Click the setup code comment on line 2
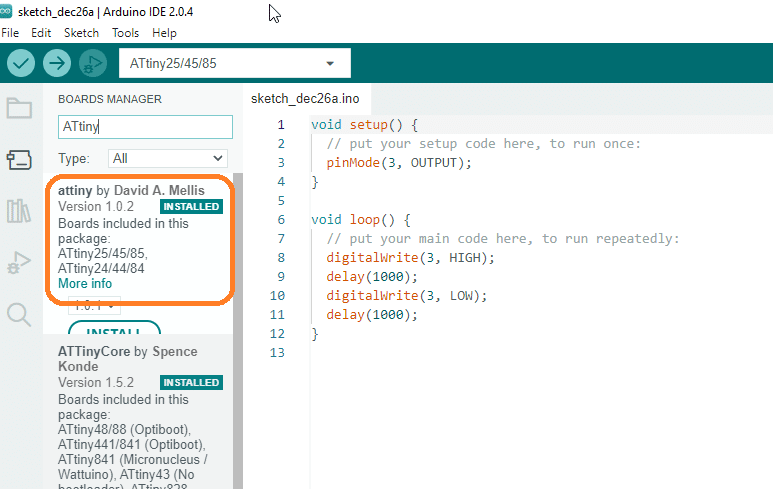Screen dimensions: 773x489 [x=484, y=144]
